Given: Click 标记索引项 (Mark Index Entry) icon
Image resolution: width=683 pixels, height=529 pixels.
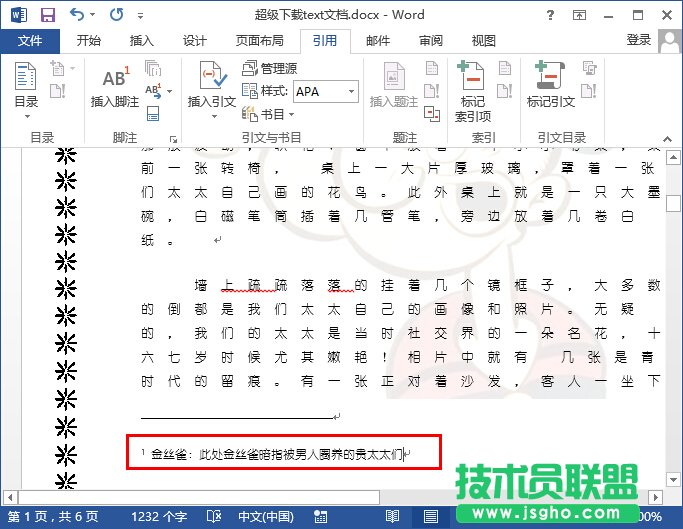Looking at the screenshot, I should pos(472,88).
